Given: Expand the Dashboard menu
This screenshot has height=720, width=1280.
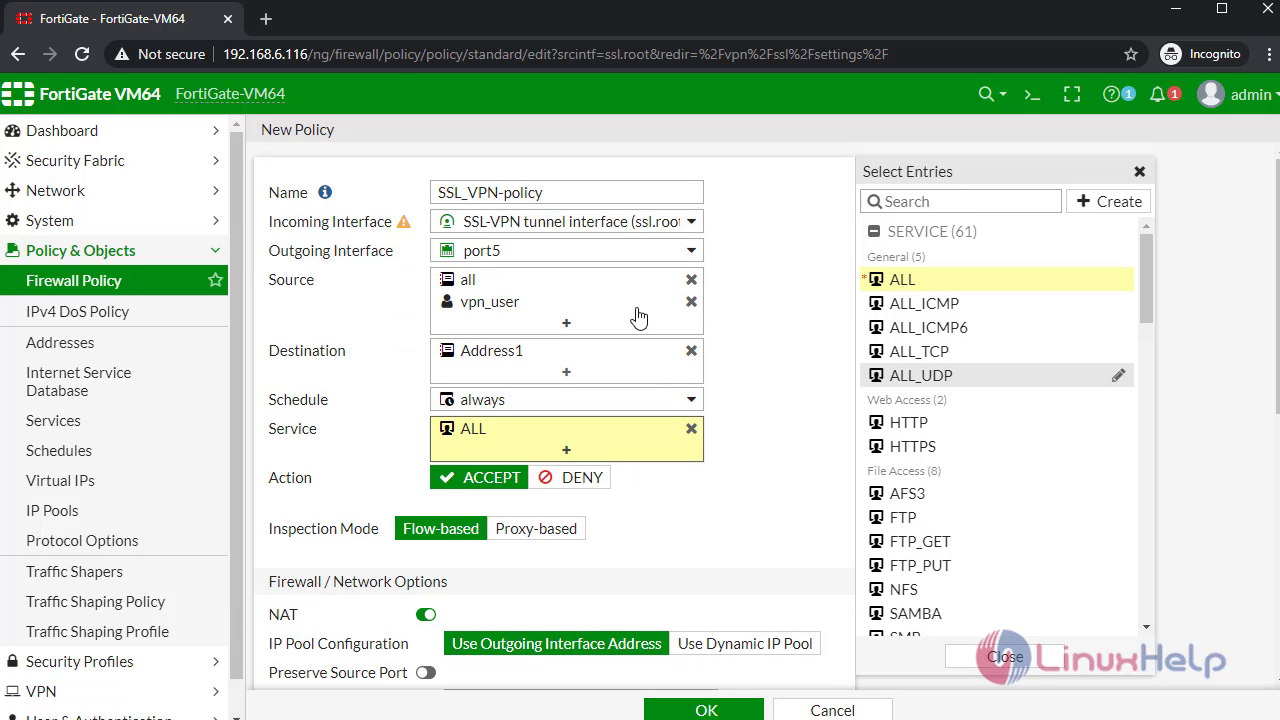Looking at the screenshot, I should tap(114, 131).
